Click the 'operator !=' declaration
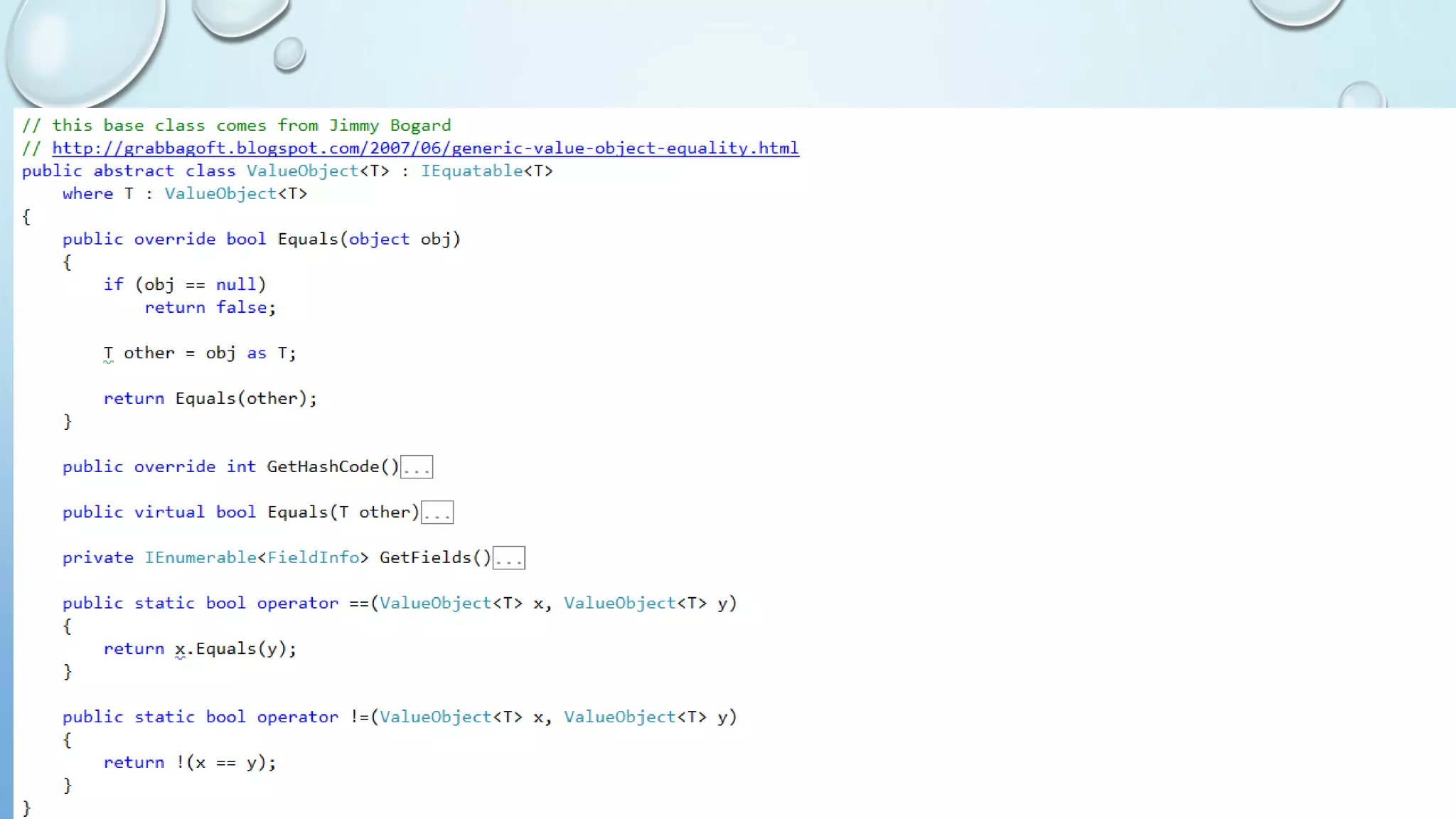The width and height of the screenshot is (1456, 819). [313, 717]
